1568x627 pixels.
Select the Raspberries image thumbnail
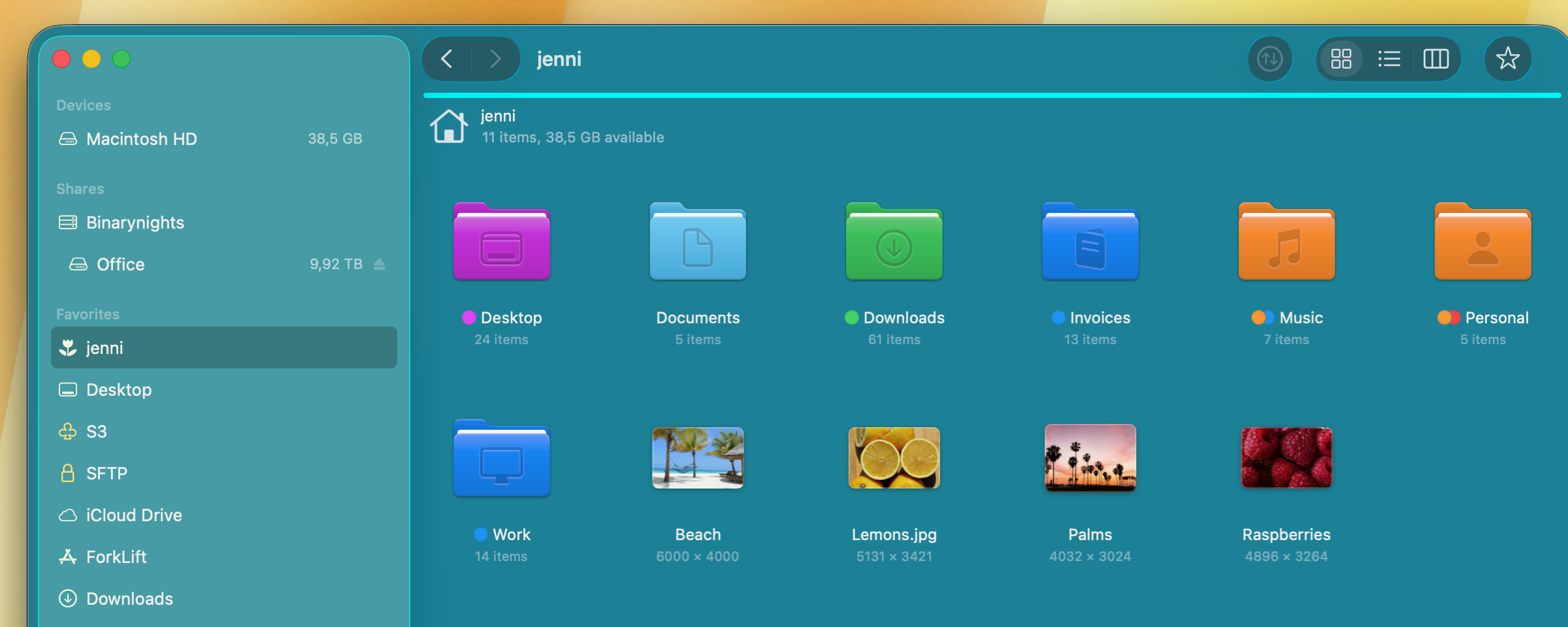click(x=1286, y=457)
